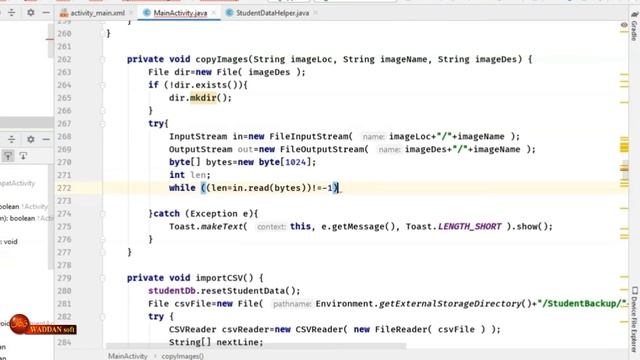This screenshot has height=360, width=640.
Task: Click the inspections eye icon above the scrollbar
Action: (624, 25)
